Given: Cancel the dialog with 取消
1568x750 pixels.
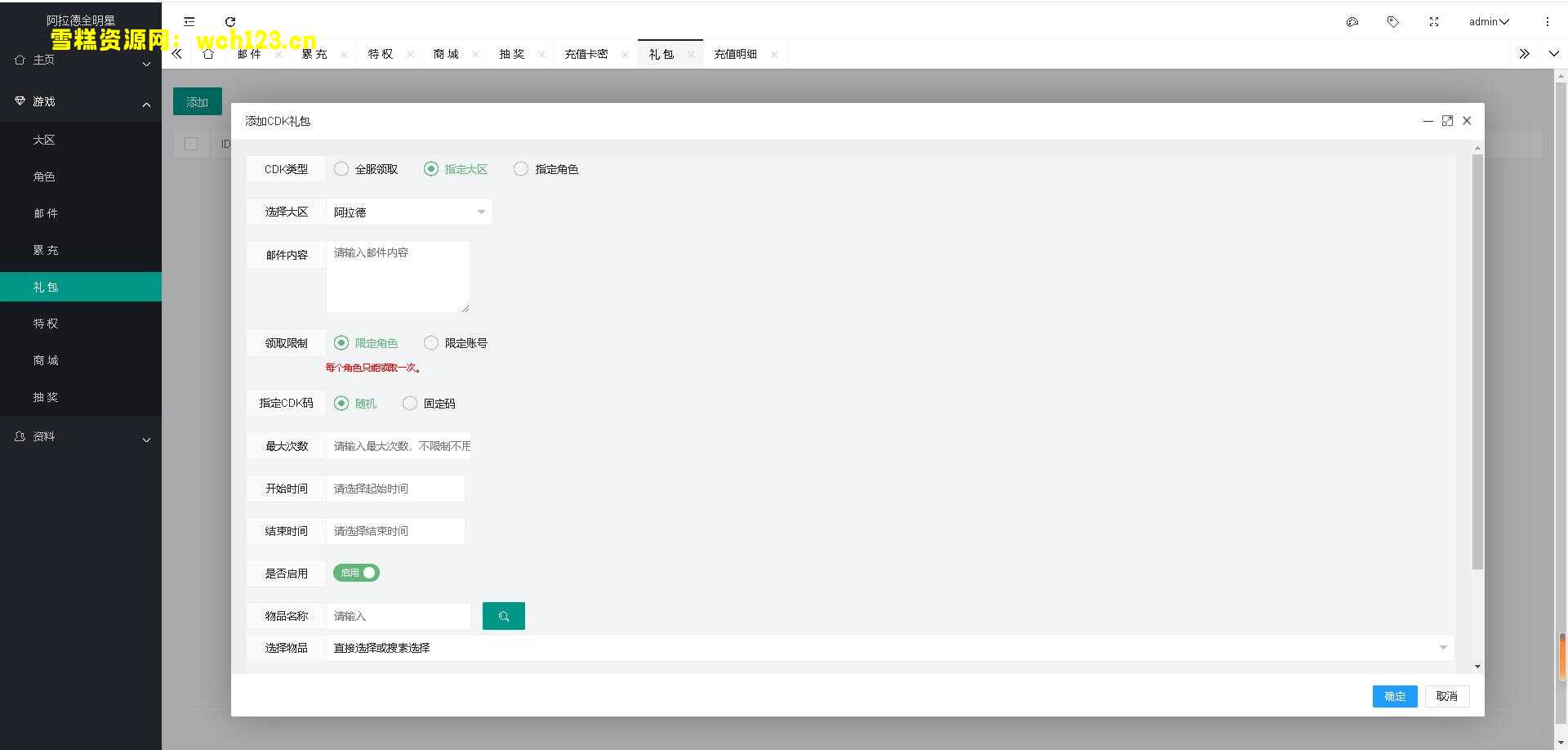Looking at the screenshot, I should tap(1446, 696).
